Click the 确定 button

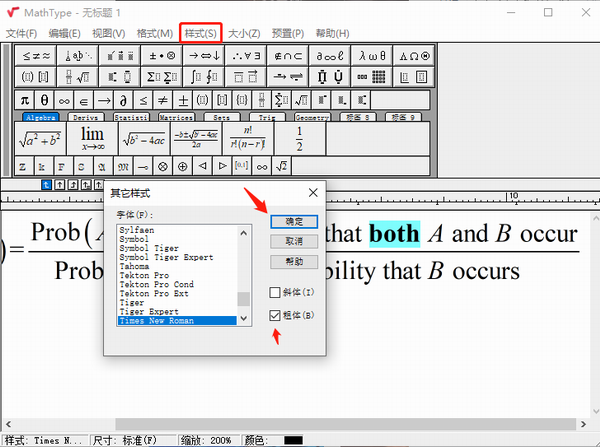pyautogui.click(x=294, y=222)
